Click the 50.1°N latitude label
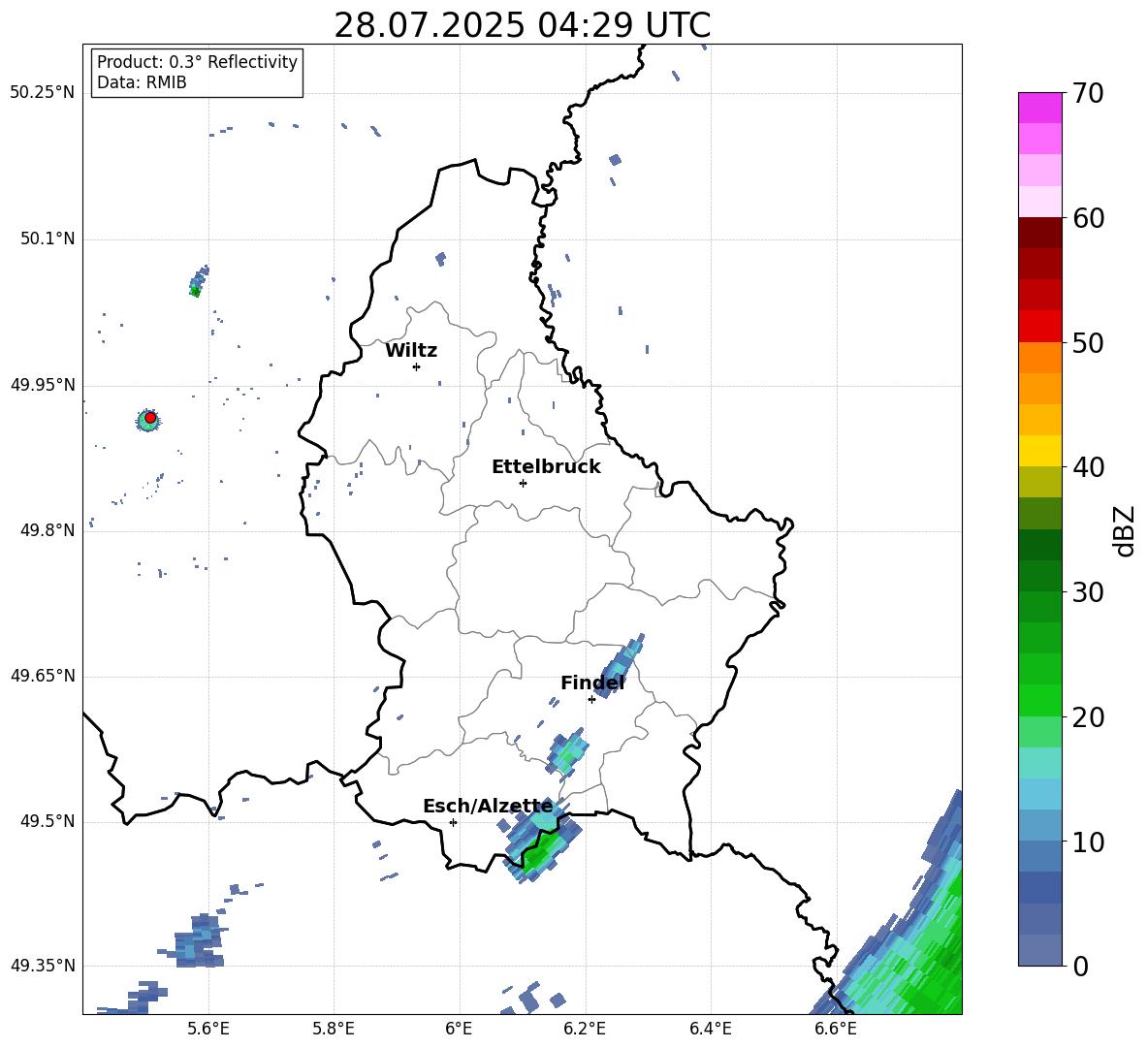 pos(48,239)
